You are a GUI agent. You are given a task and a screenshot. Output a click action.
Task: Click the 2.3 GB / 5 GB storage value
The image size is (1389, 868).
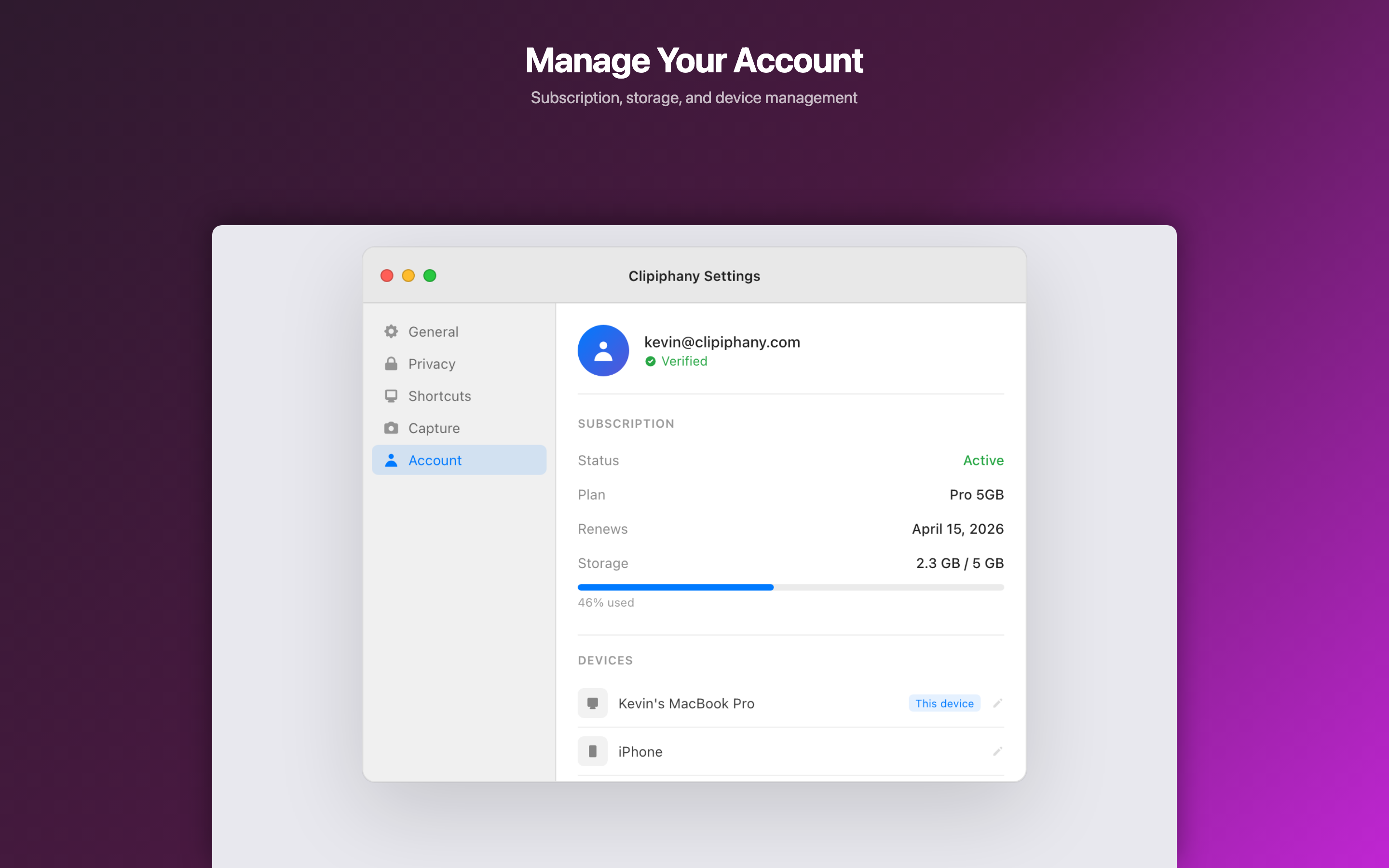[x=960, y=563]
